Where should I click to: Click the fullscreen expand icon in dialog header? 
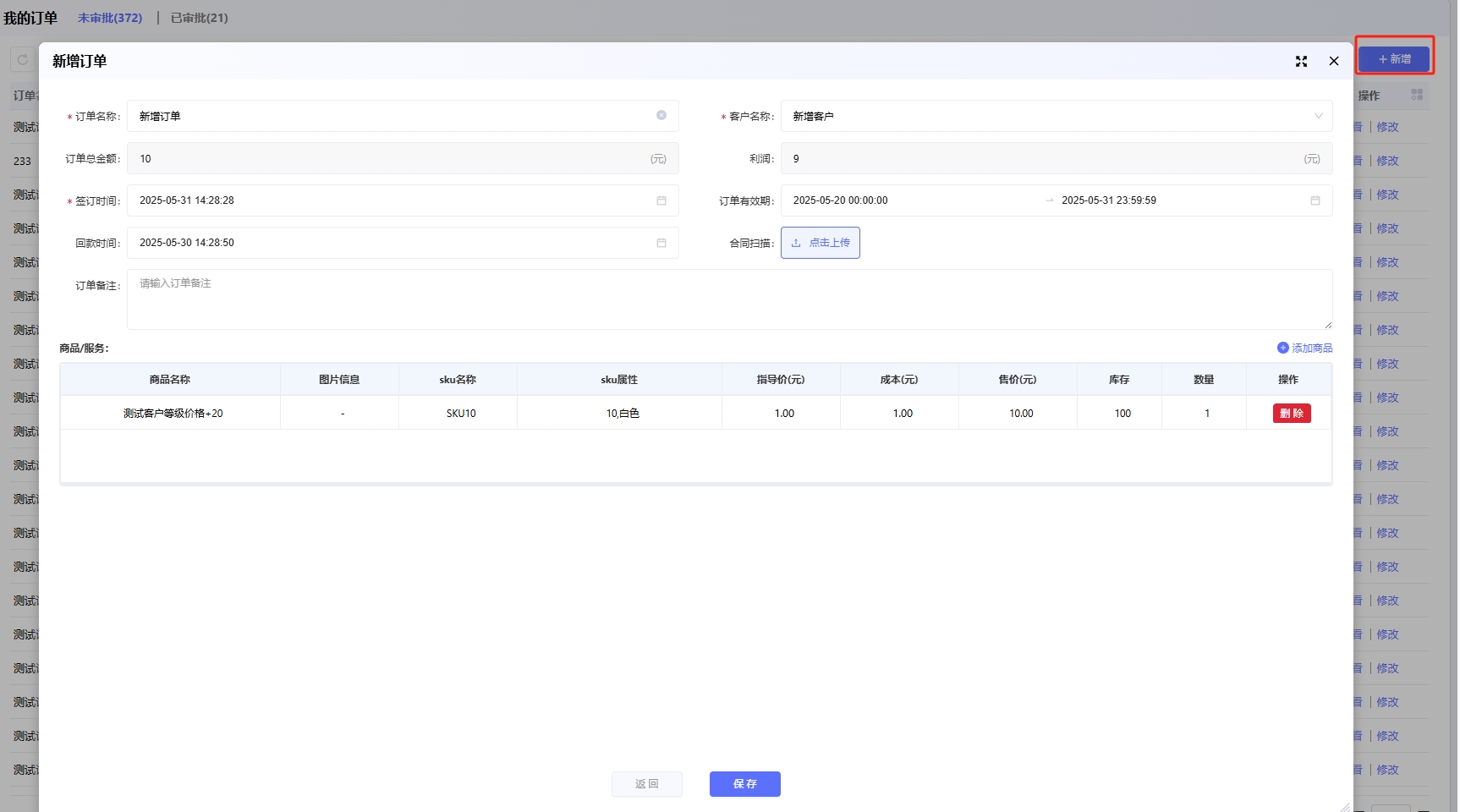pos(1301,62)
